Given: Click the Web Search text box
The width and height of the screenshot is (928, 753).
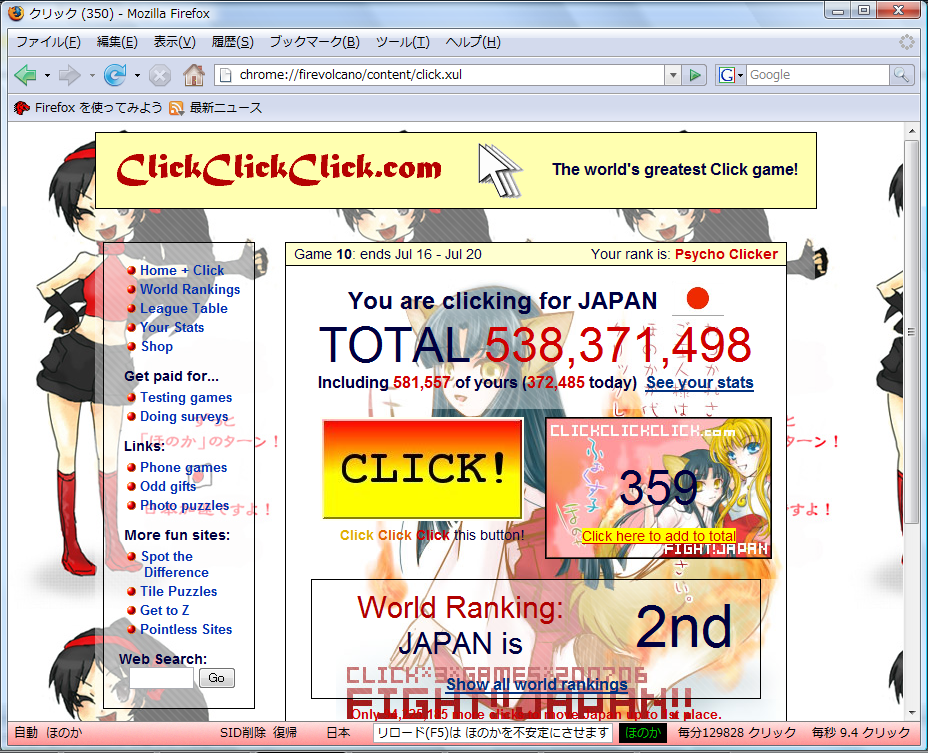Looking at the screenshot, I should pyautogui.click(x=162, y=678).
